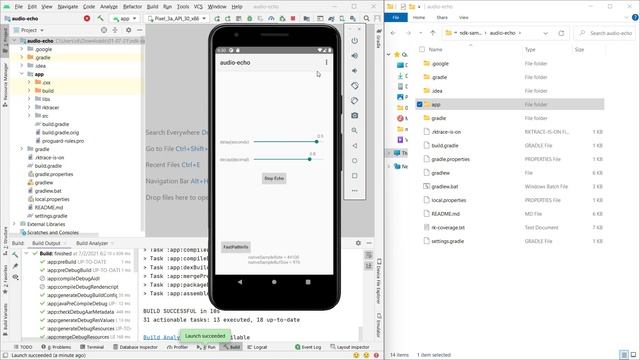Expand External Libraries node
The image size is (640, 360).
click(x=14, y=224)
